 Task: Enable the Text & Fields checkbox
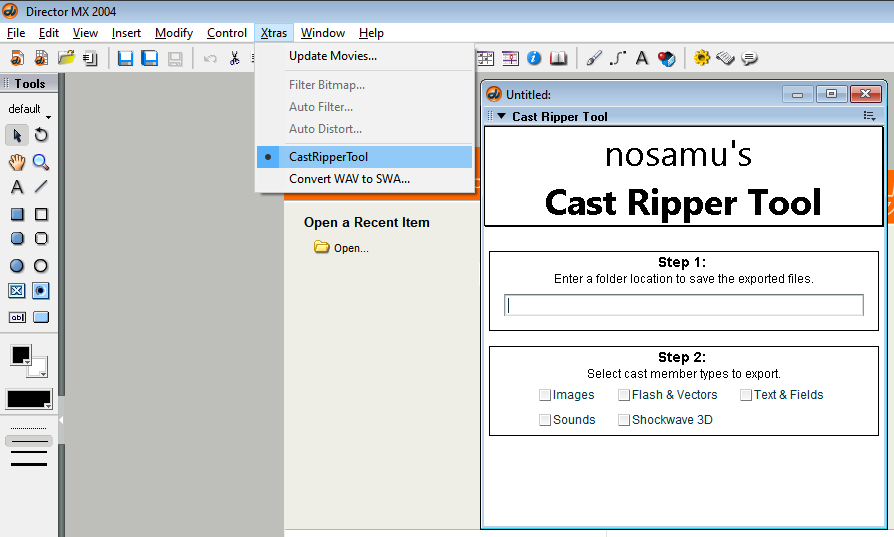pos(746,395)
